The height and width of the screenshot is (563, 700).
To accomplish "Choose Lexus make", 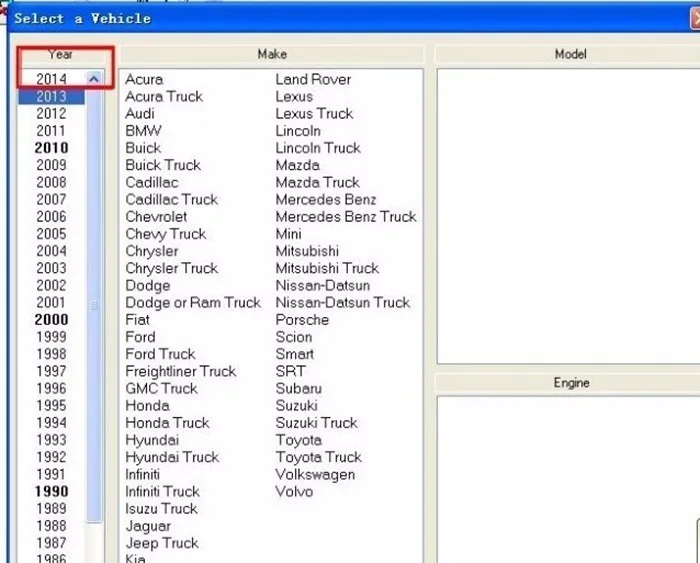I will click(x=294, y=96).
